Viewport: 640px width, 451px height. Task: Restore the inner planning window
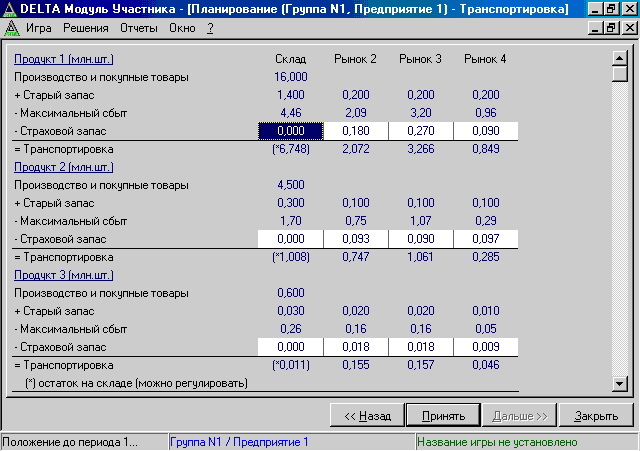(x=611, y=28)
